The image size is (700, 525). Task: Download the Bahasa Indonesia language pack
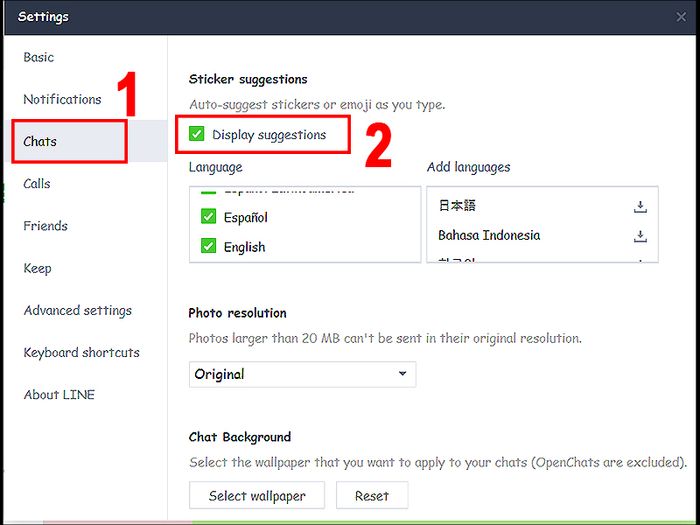tap(641, 237)
